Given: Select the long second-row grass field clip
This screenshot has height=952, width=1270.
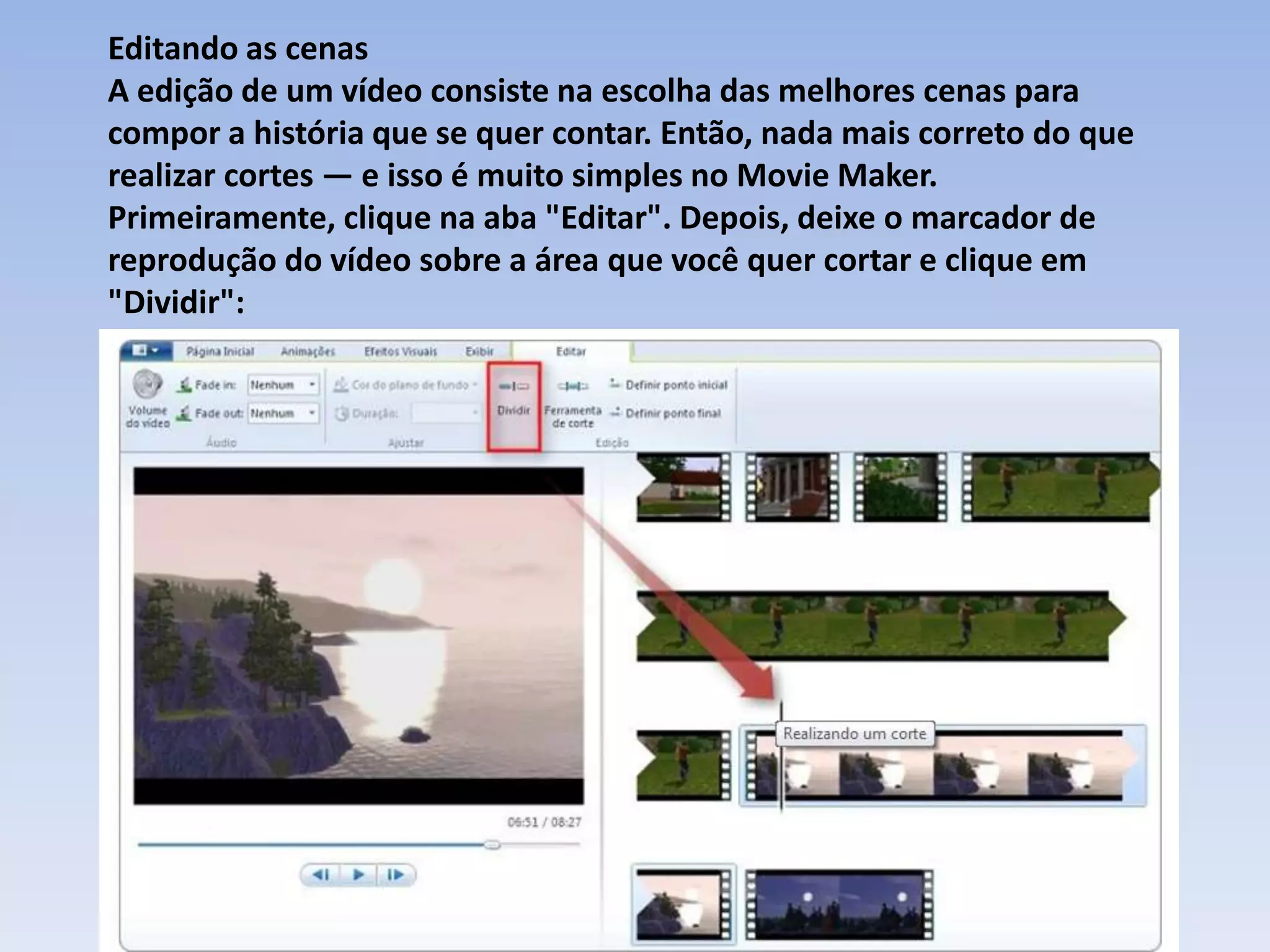Looking at the screenshot, I should tap(881, 626).
